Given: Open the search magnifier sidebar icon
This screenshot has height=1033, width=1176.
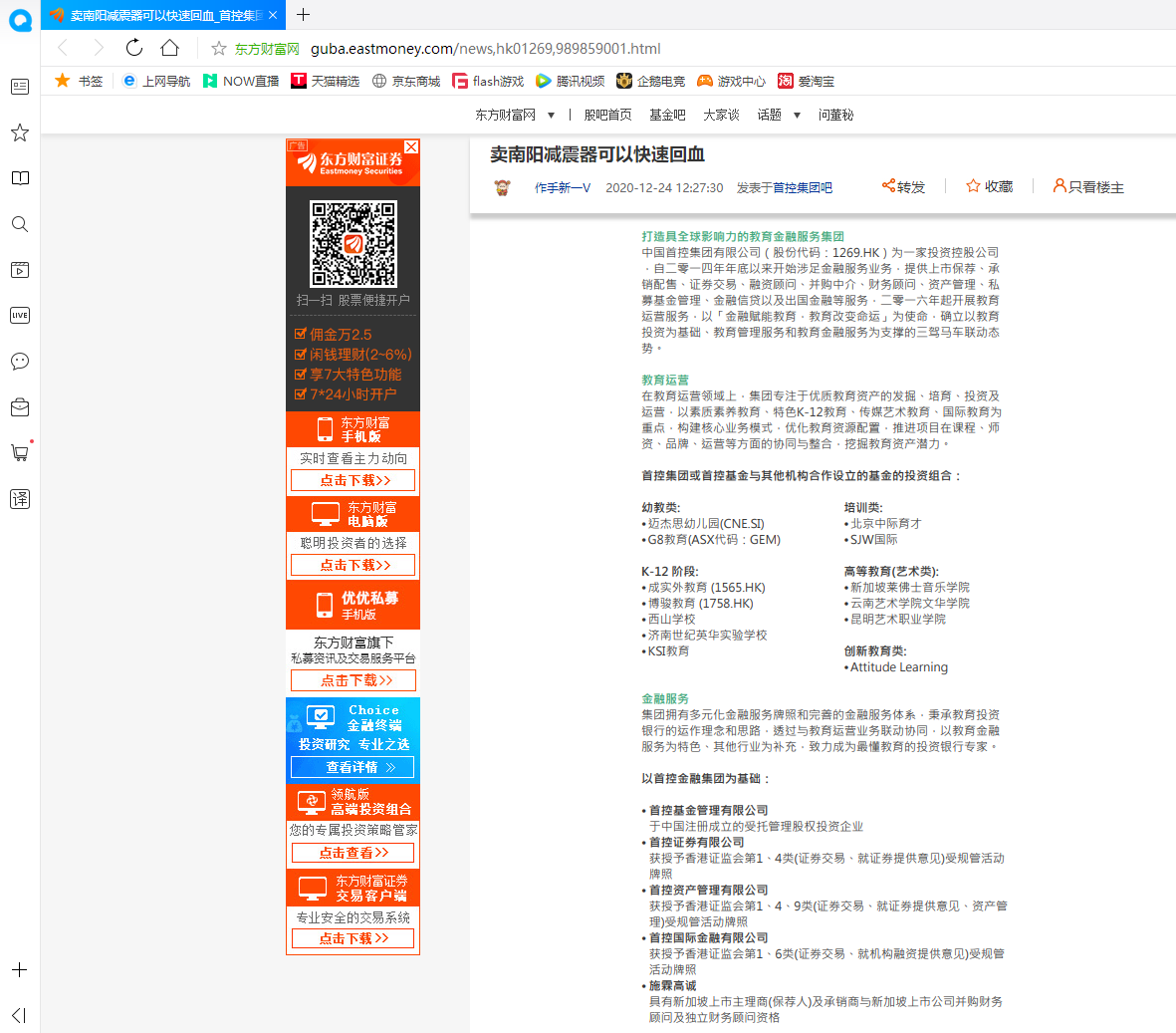Looking at the screenshot, I should click(x=20, y=224).
